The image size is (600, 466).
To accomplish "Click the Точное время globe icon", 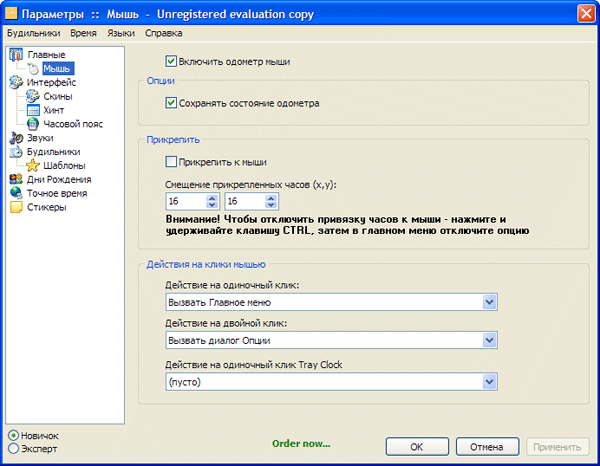I will click(16, 193).
